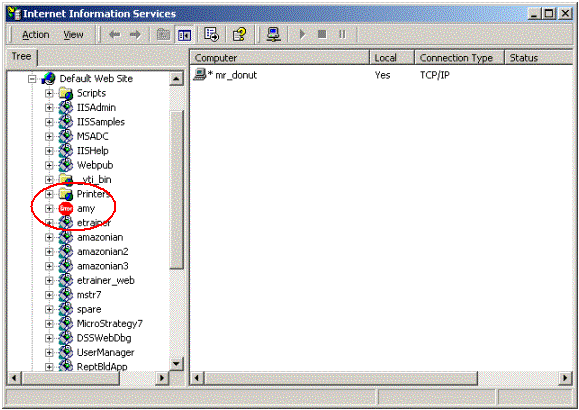Sort by the Computer column header
Image resolution: width=579 pixels, height=410 pixels.
click(x=280, y=58)
